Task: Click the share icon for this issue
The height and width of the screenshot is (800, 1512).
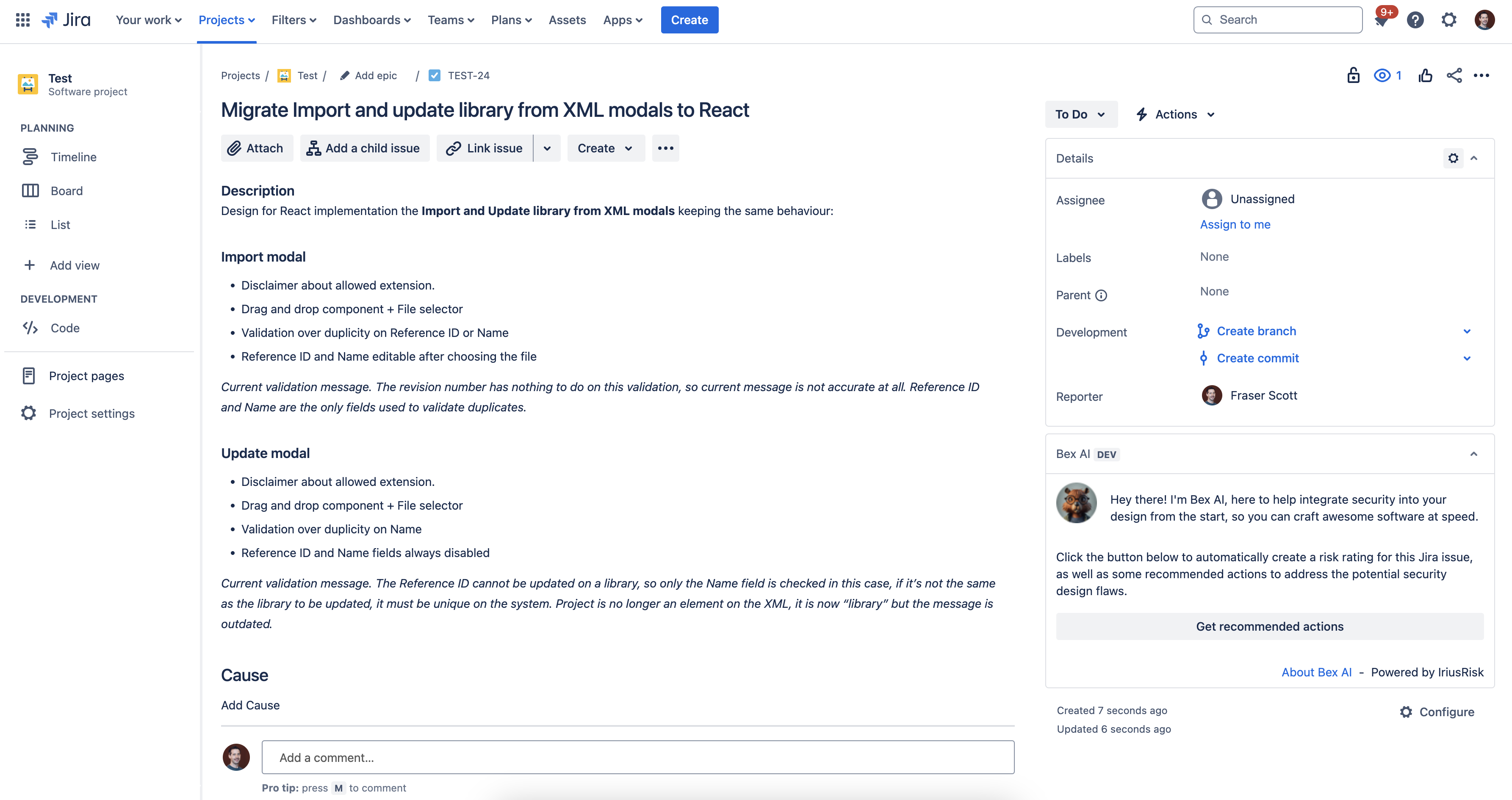Action: tap(1454, 76)
